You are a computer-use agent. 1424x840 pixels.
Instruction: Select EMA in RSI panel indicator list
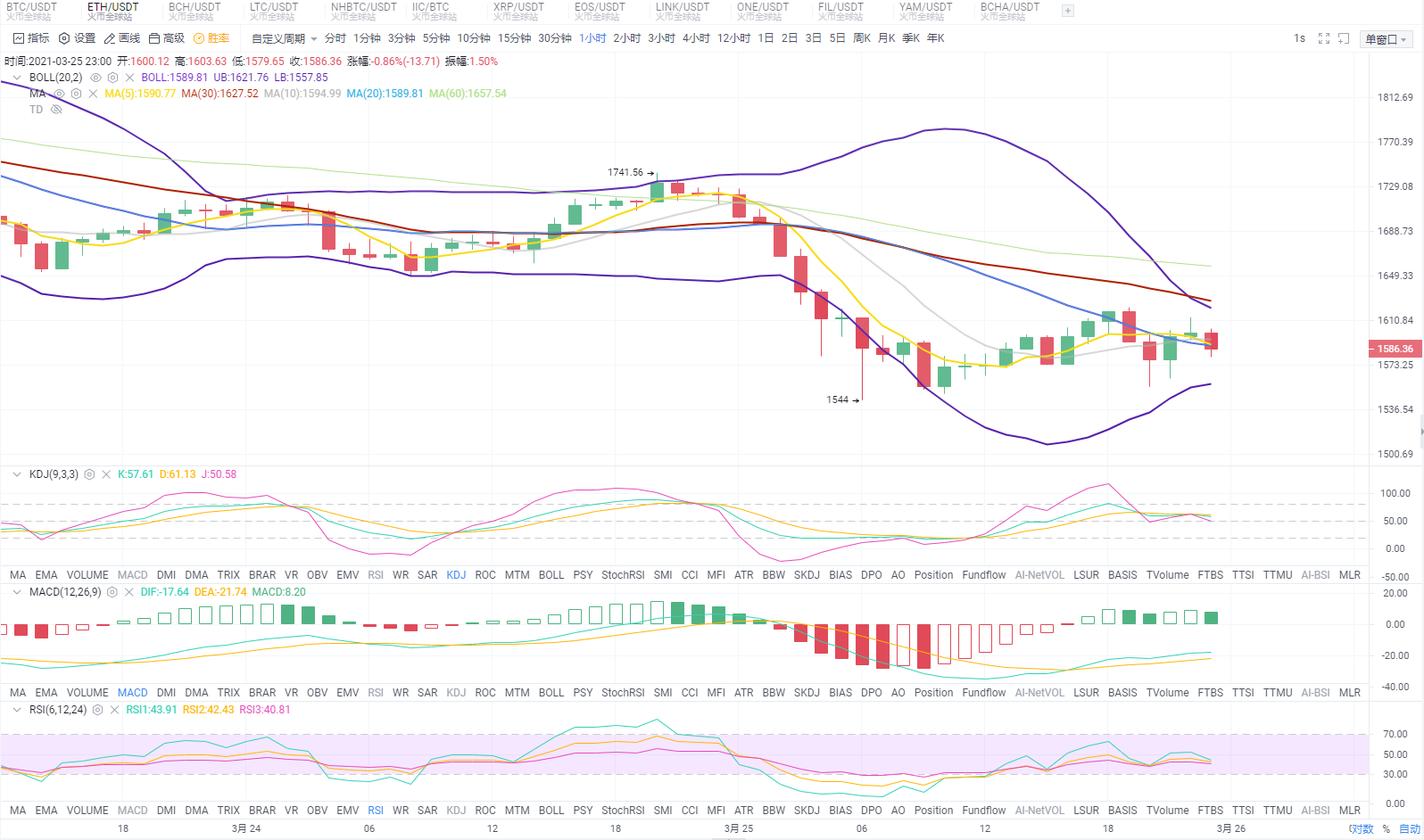(x=46, y=811)
